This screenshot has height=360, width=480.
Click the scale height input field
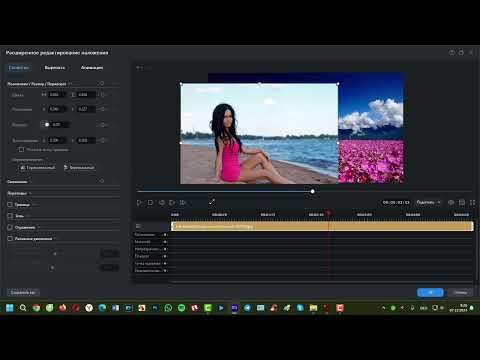86,95
